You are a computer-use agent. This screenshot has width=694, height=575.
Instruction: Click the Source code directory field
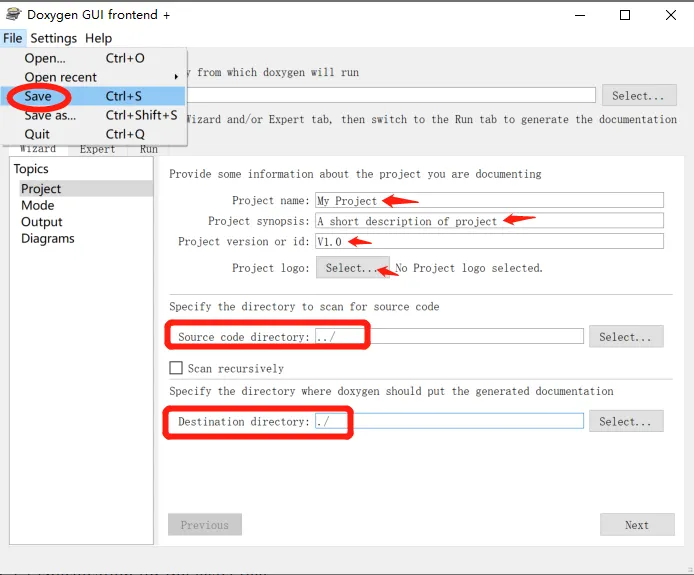click(449, 336)
